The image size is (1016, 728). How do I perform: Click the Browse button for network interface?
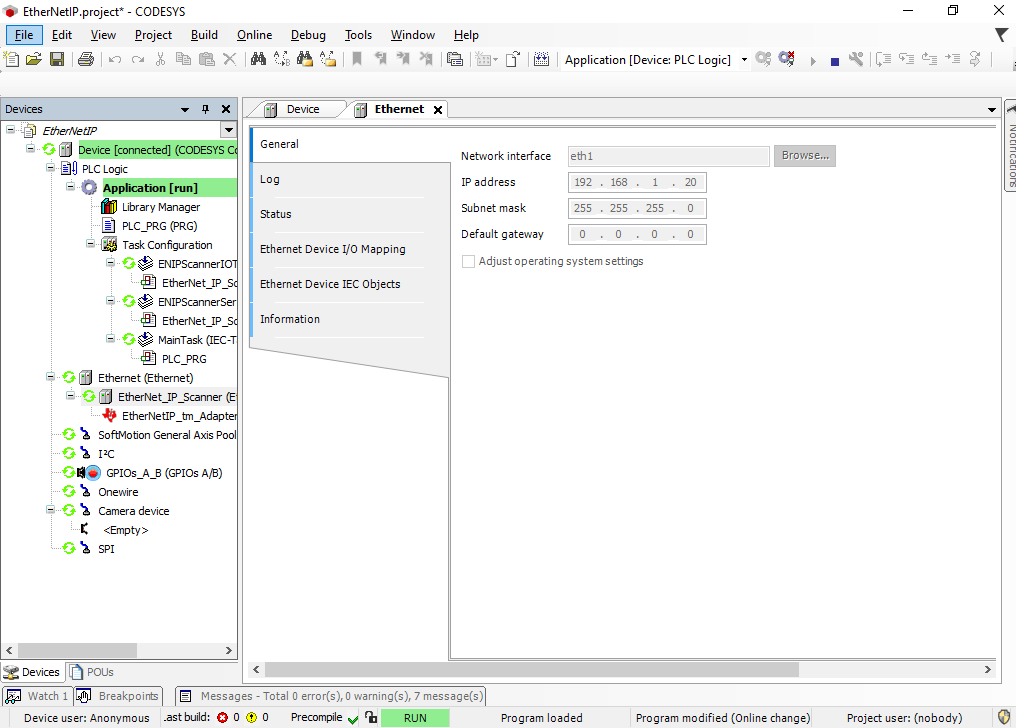coord(805,156)
